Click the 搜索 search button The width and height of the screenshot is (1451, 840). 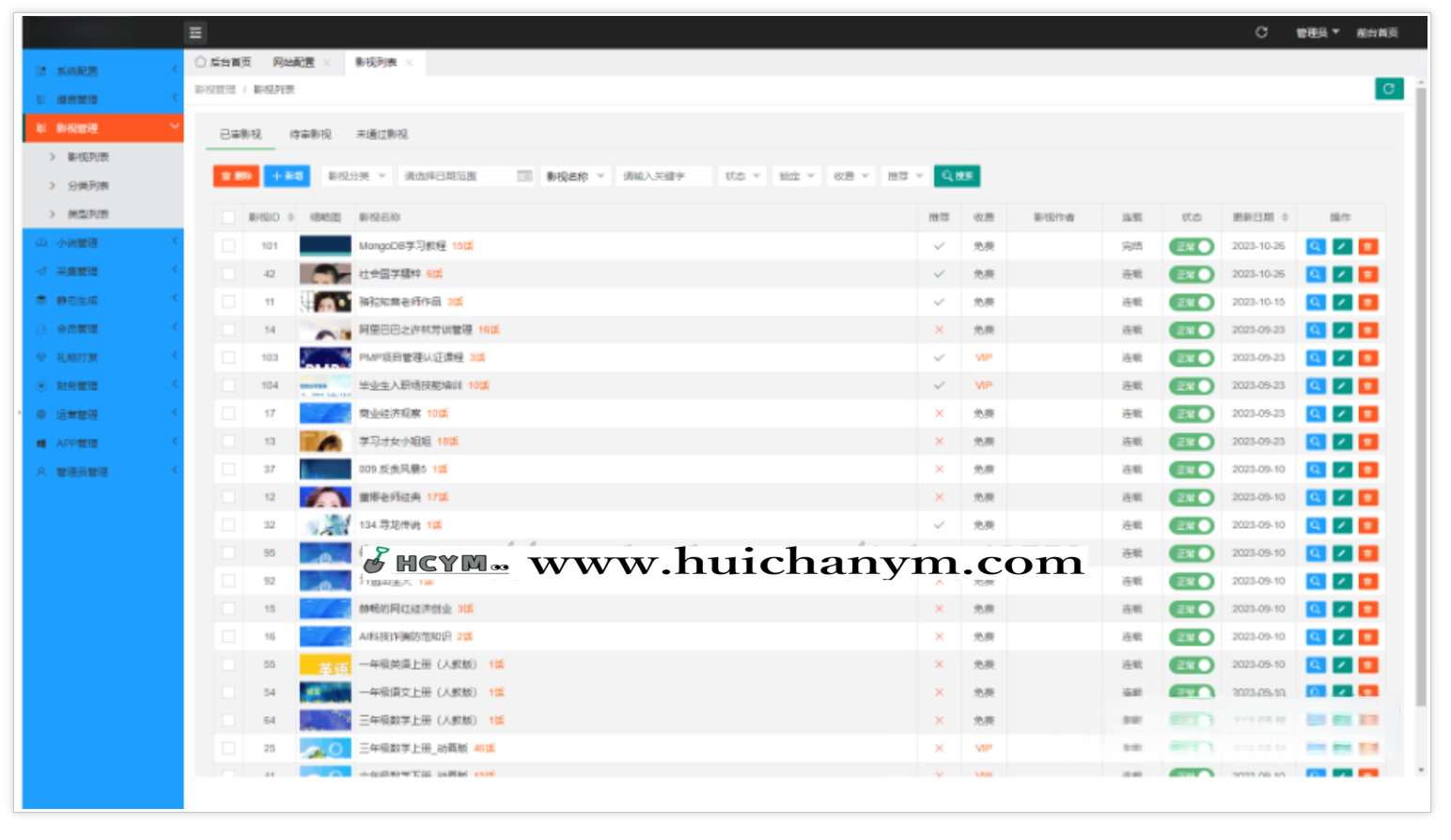click(956, 176)
